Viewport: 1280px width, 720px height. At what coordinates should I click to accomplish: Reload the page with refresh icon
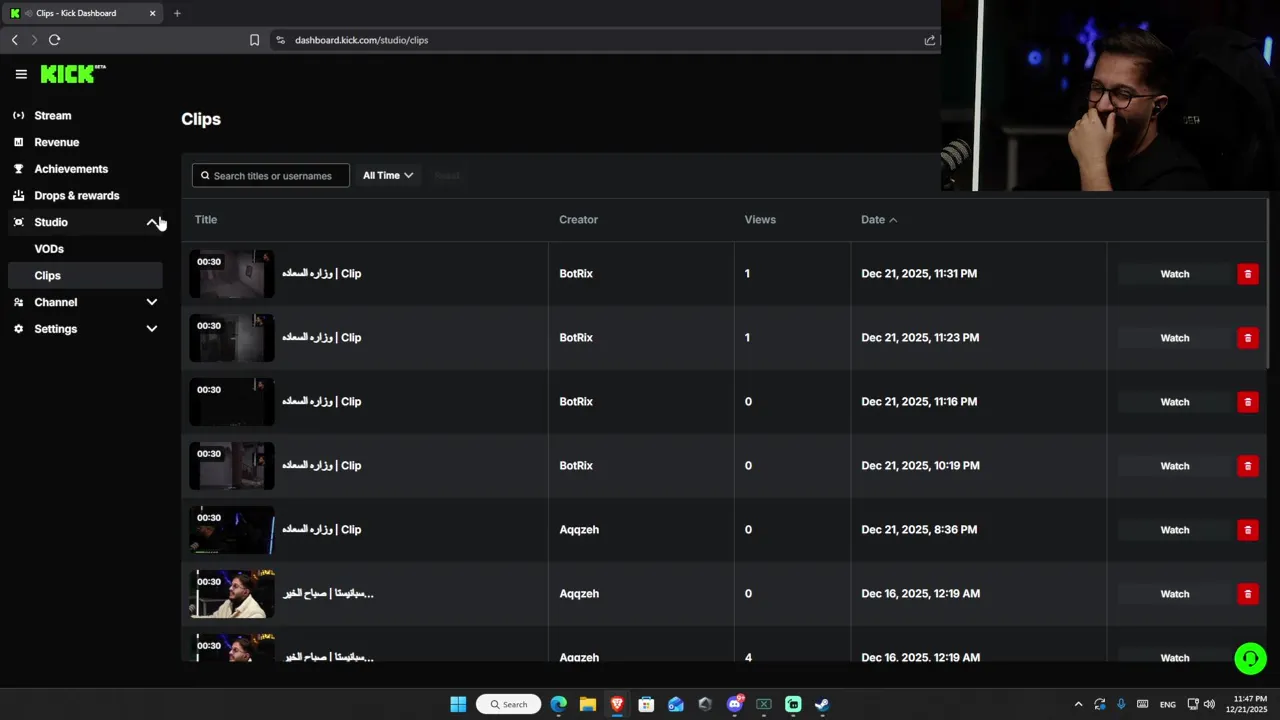[54, 40]
